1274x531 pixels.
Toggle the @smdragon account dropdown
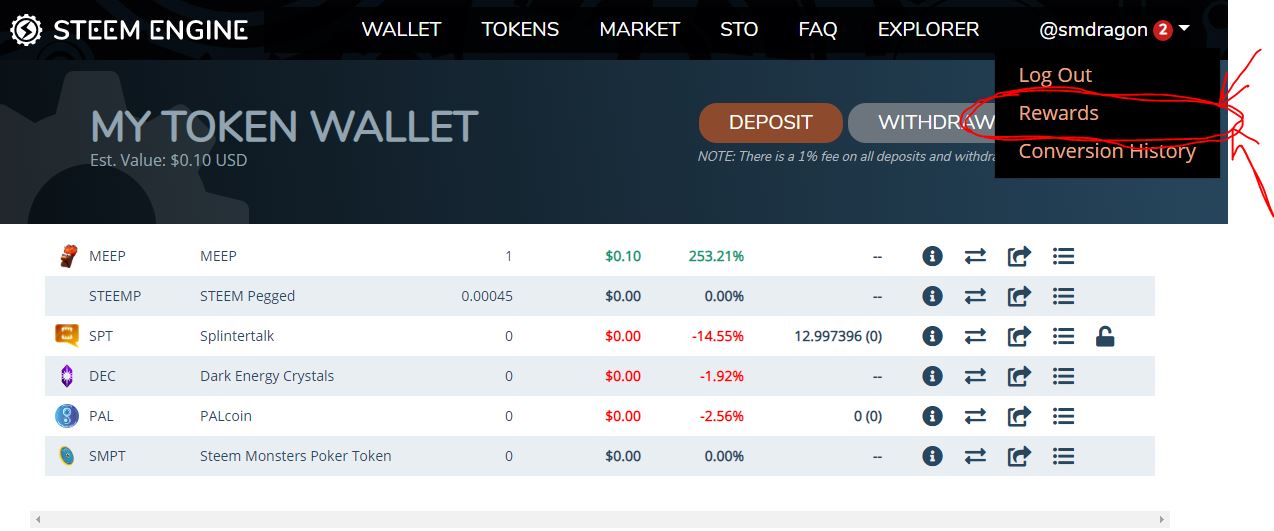[x=1114, y=30]
